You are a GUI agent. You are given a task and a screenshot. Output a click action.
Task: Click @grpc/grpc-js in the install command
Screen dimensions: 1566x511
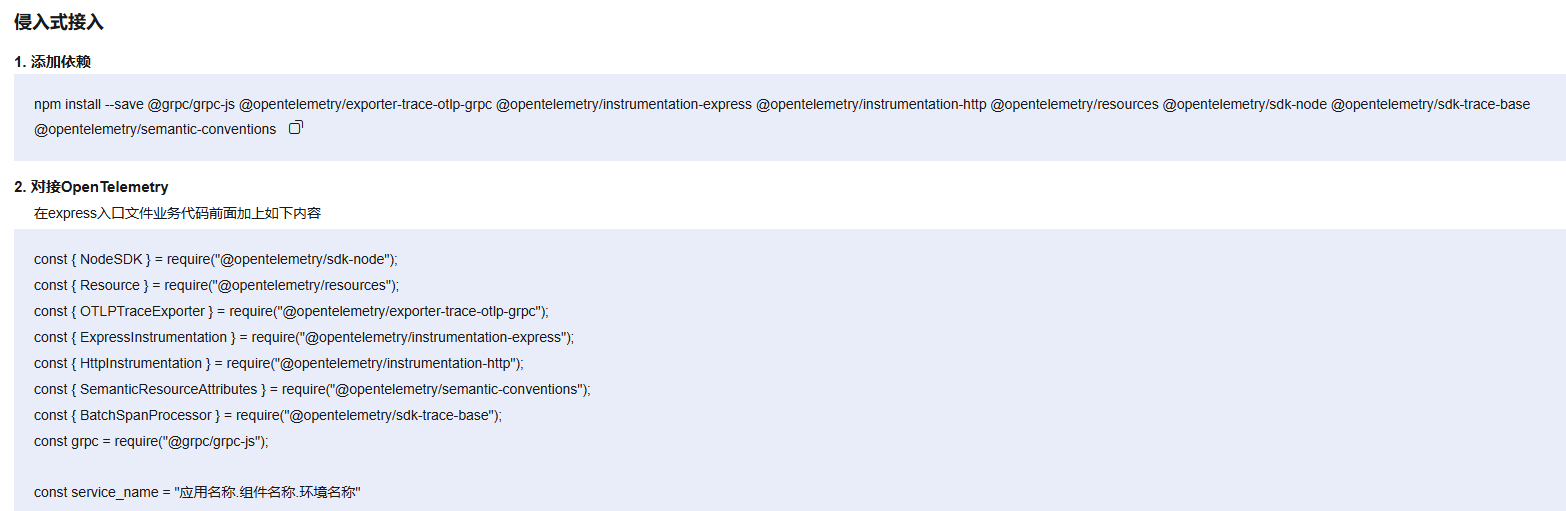point(191,104)
